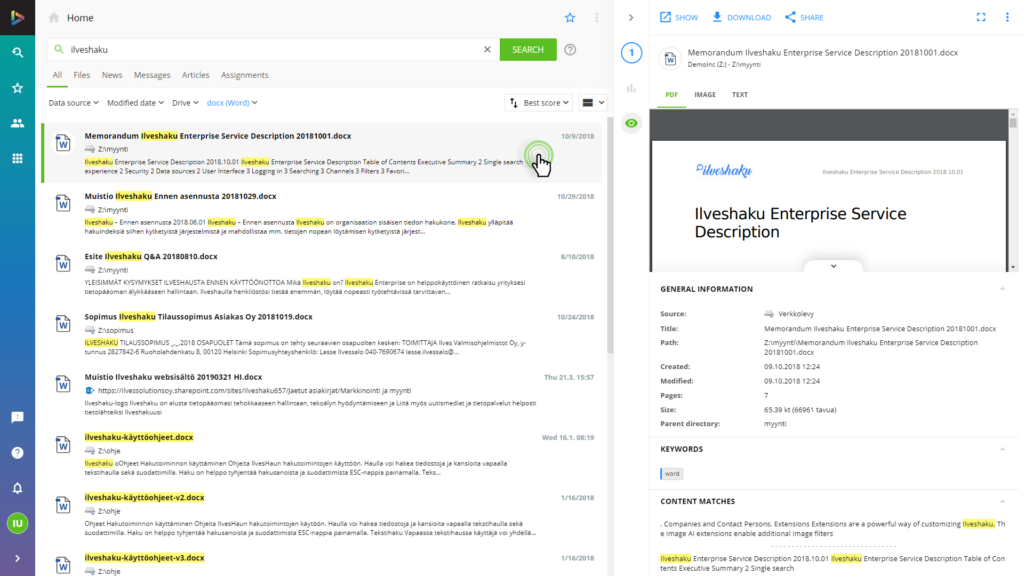Image resolution: width=1024 pixels, height=576 pixels.
Task: Click the Home icon in header
Action: click(x=54, y=18)
